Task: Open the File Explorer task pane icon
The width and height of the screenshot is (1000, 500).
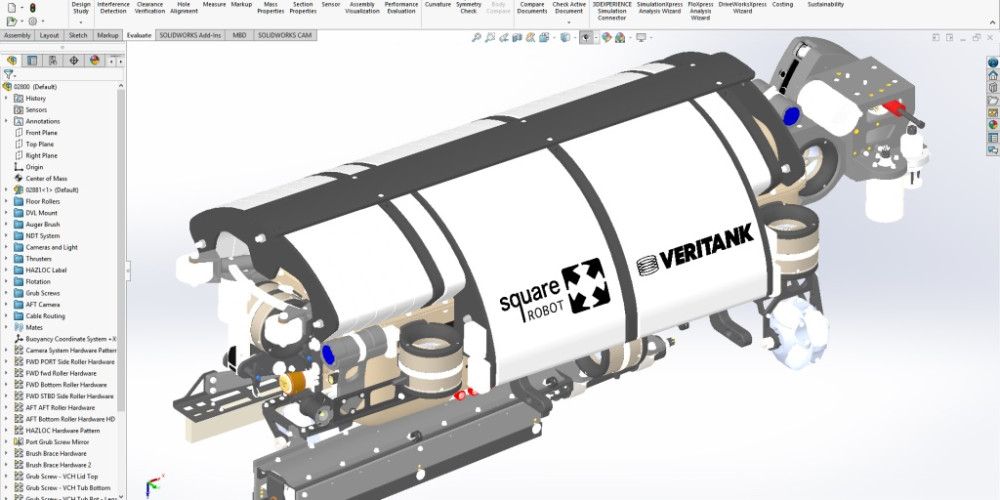Action: coord(993,100)
